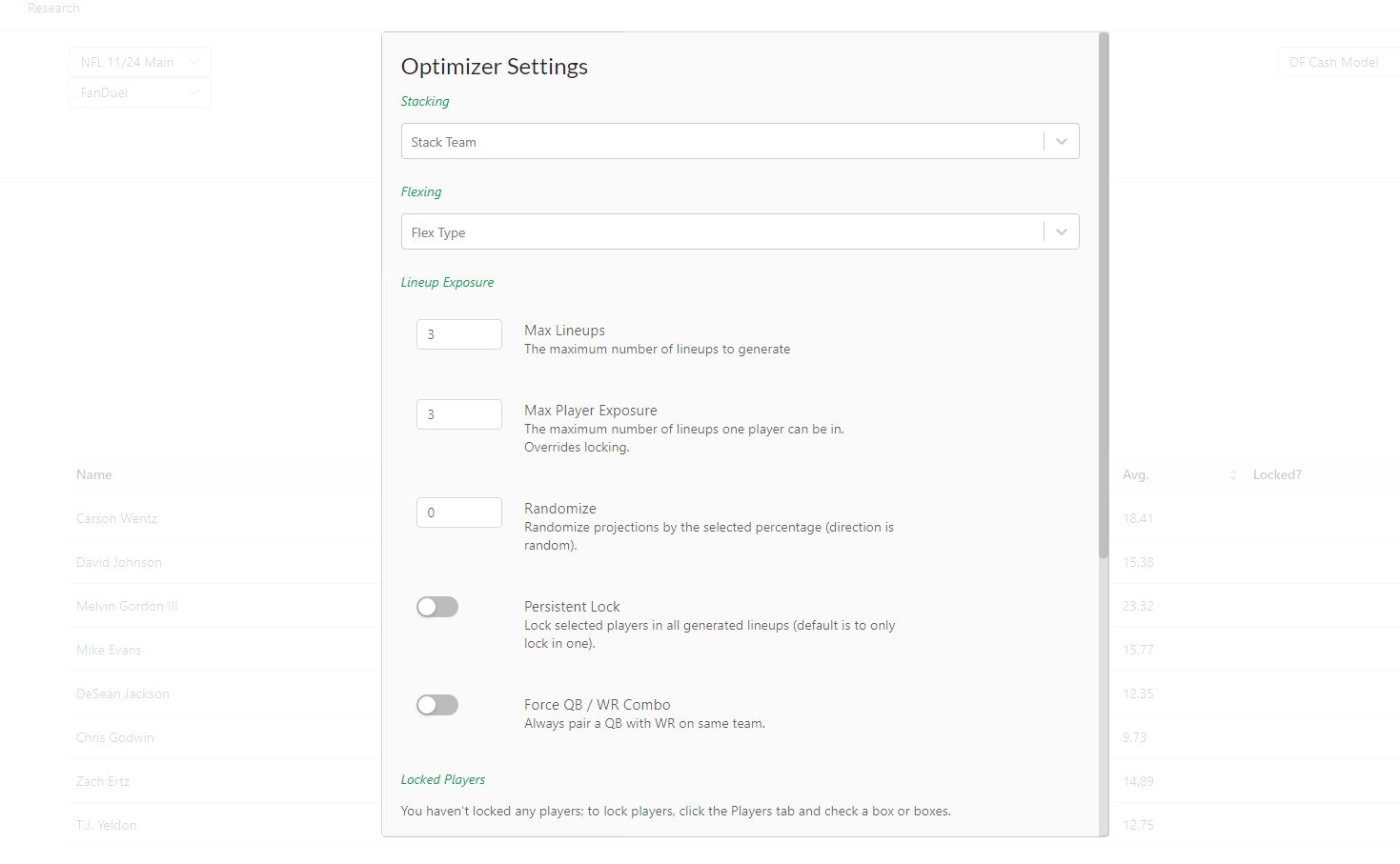Click the Stack Team dropdown chevron
Image resolution: width=1400 pixels, height=864 pixels.
click(x=1061, y=142)
